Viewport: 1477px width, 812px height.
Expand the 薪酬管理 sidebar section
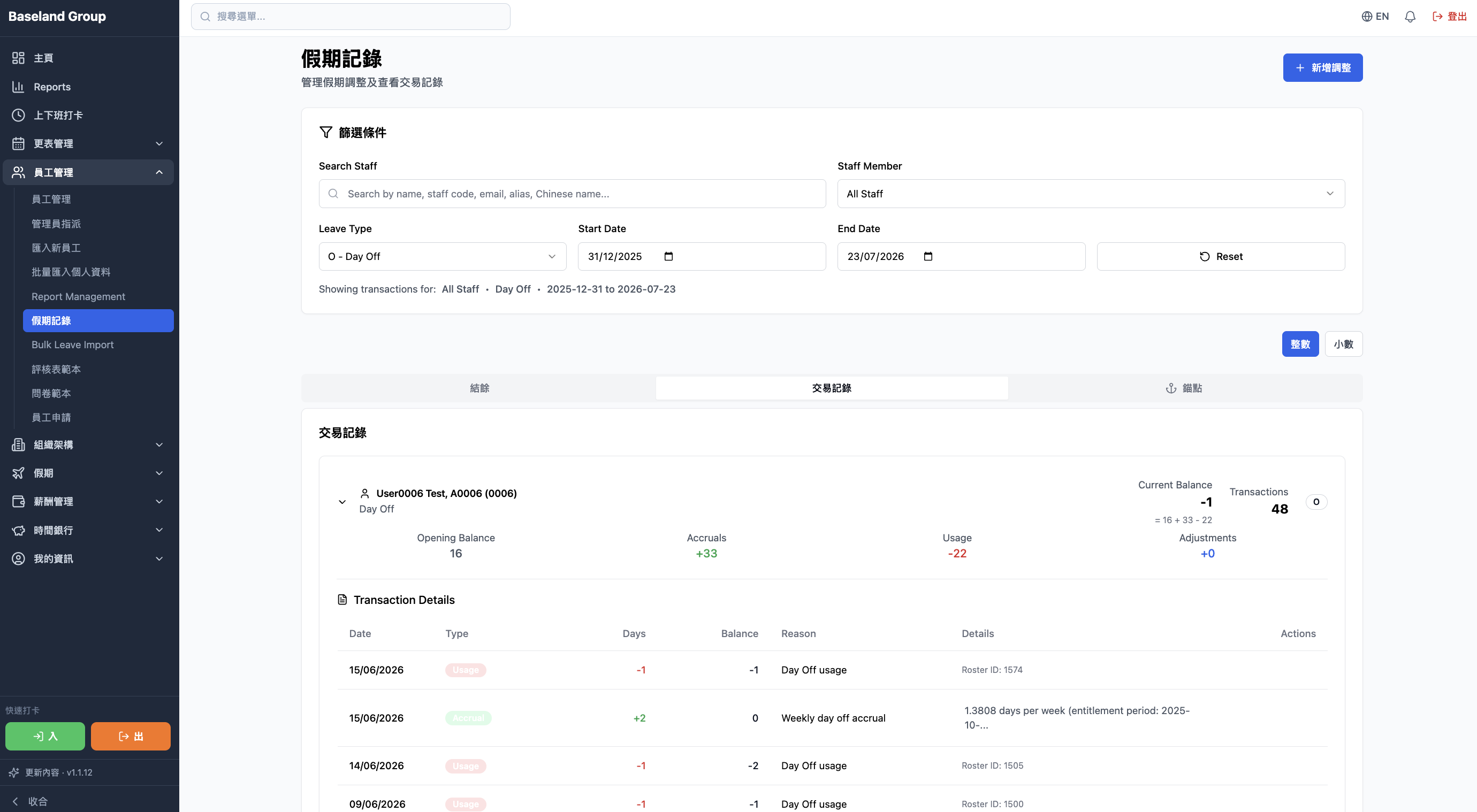(x=89, y=501)
